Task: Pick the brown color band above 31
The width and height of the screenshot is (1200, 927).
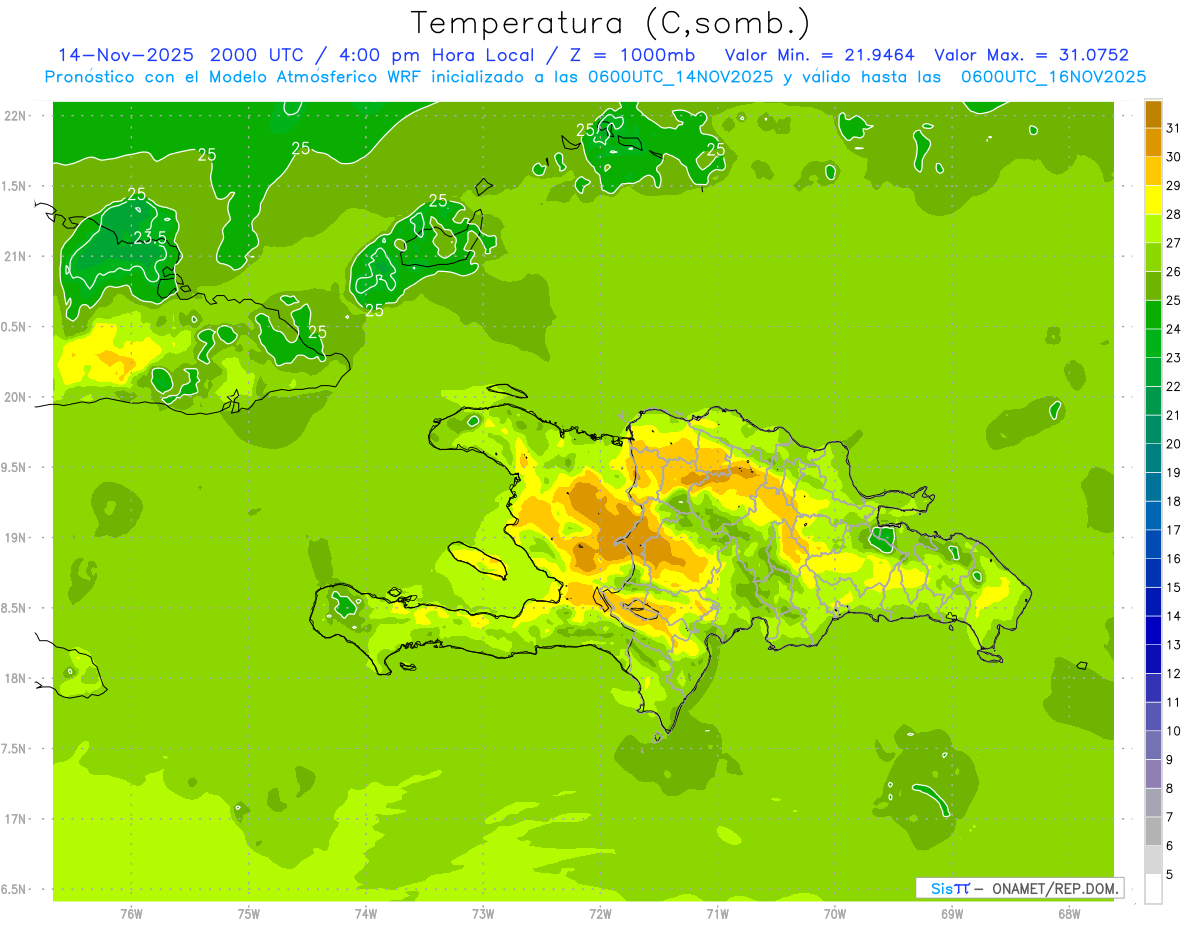Action: (1153, 114)
